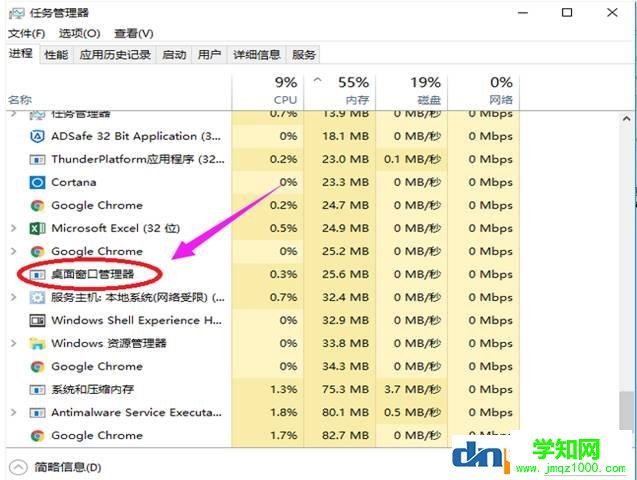The height and width of the screenshot is (480, 637).
Task: Sort by the CPU column header
Action: pos(268,92)
